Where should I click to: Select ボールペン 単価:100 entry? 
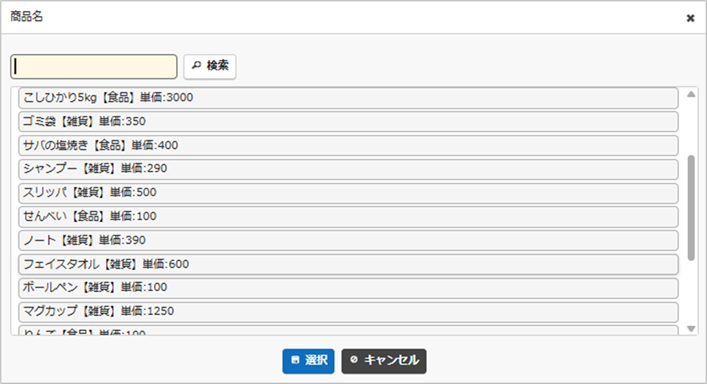[349, 288]
